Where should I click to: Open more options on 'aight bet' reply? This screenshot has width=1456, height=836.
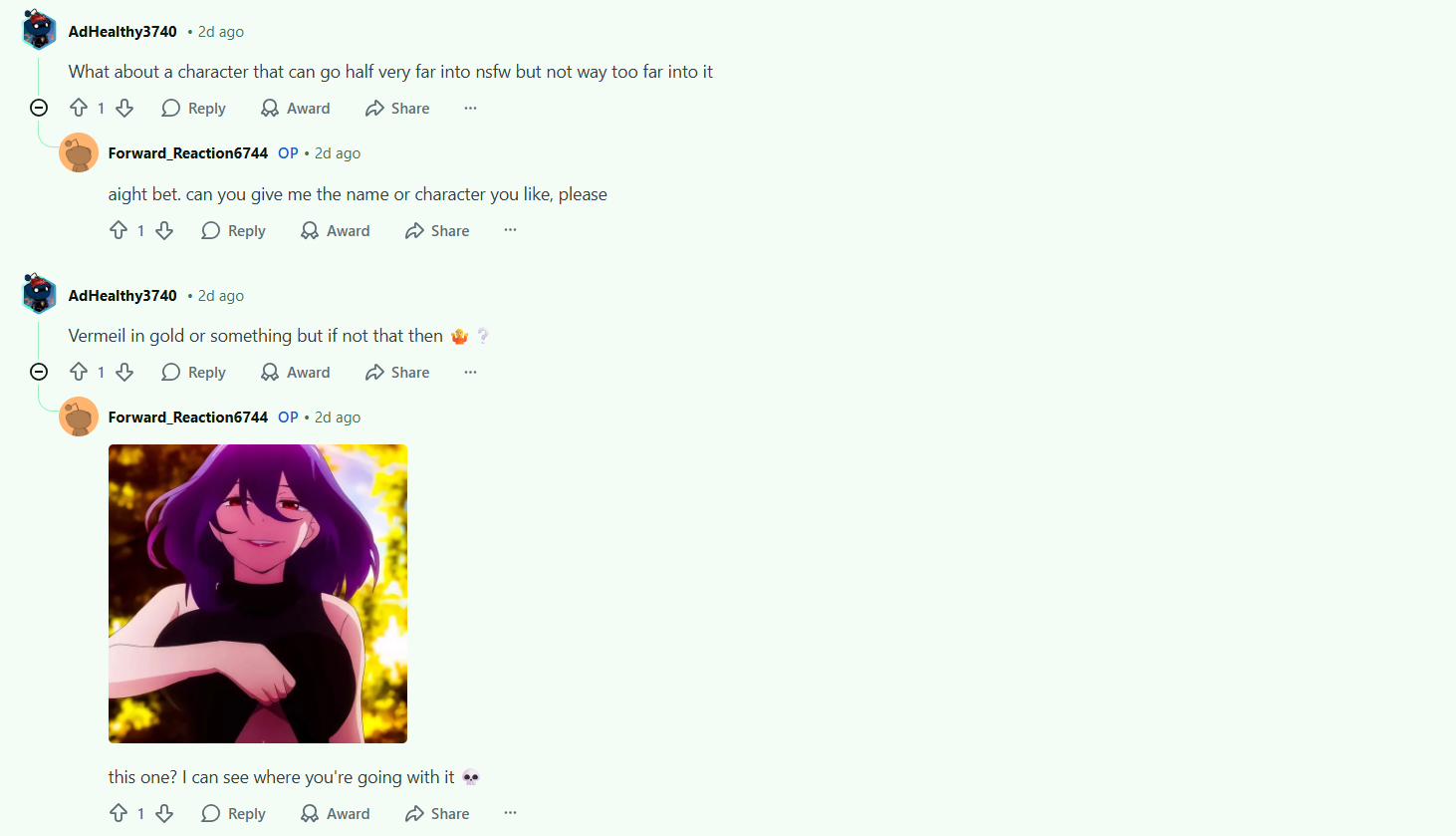tap(510, 230)
